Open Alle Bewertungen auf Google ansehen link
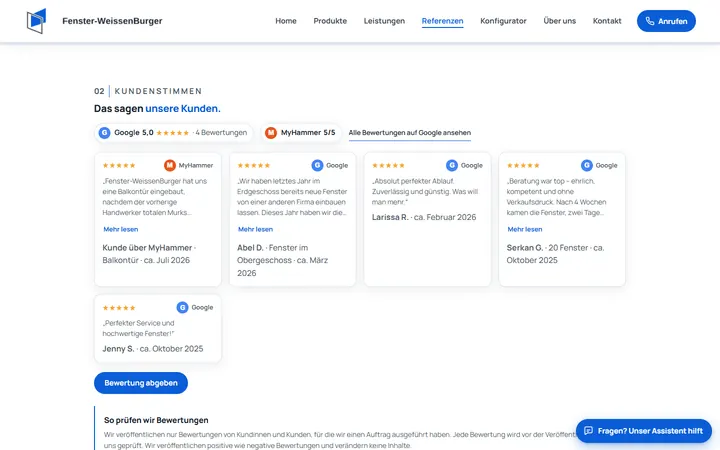The width and height of the screenshot is (720, 450). point(410,133)
